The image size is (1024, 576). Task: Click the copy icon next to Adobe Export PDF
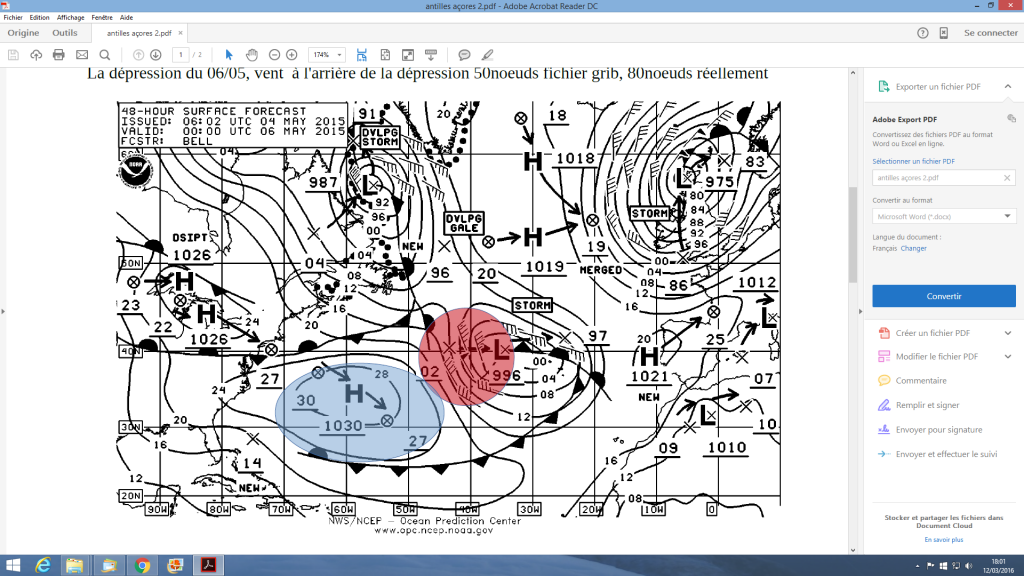1012,119
